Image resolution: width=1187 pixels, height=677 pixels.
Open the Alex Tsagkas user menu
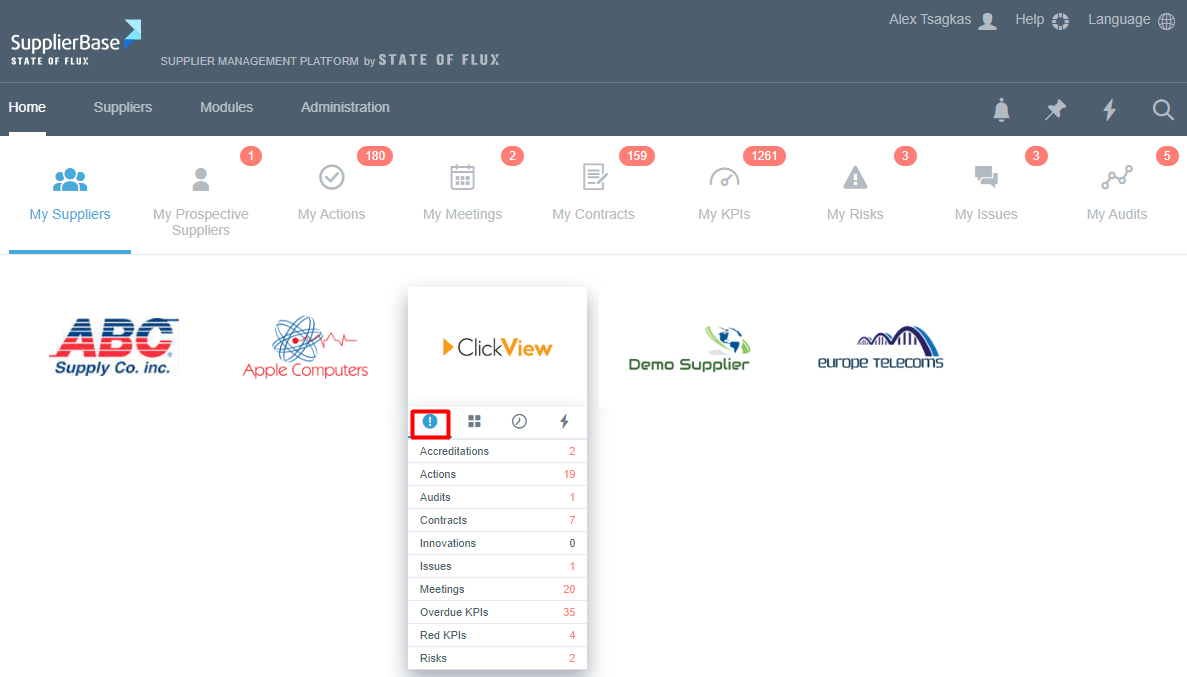(942, 20)
